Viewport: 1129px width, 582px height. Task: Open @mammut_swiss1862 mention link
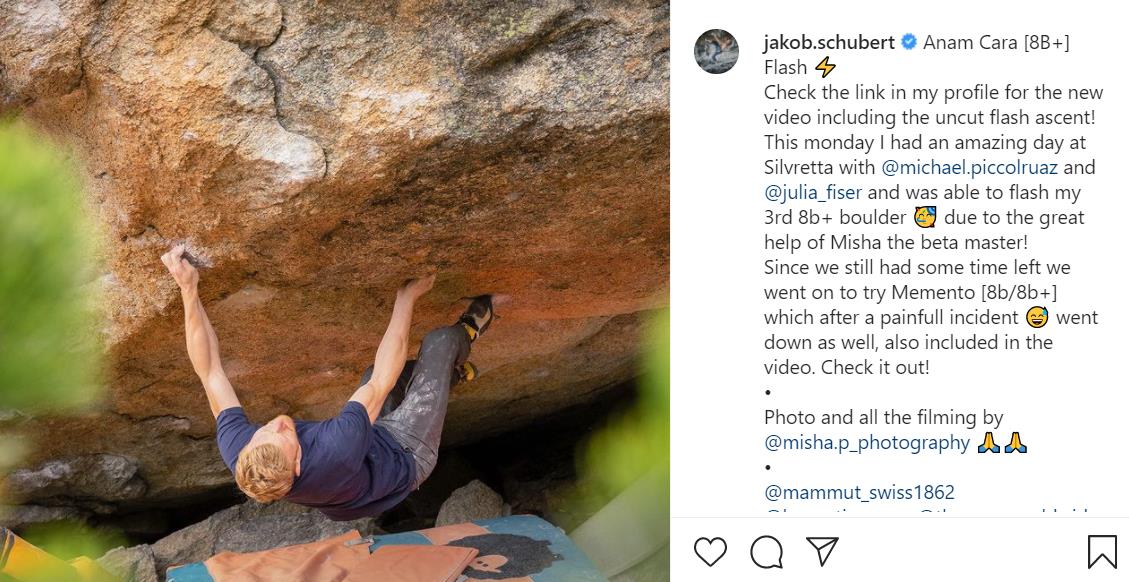click(x=859, y=493)
